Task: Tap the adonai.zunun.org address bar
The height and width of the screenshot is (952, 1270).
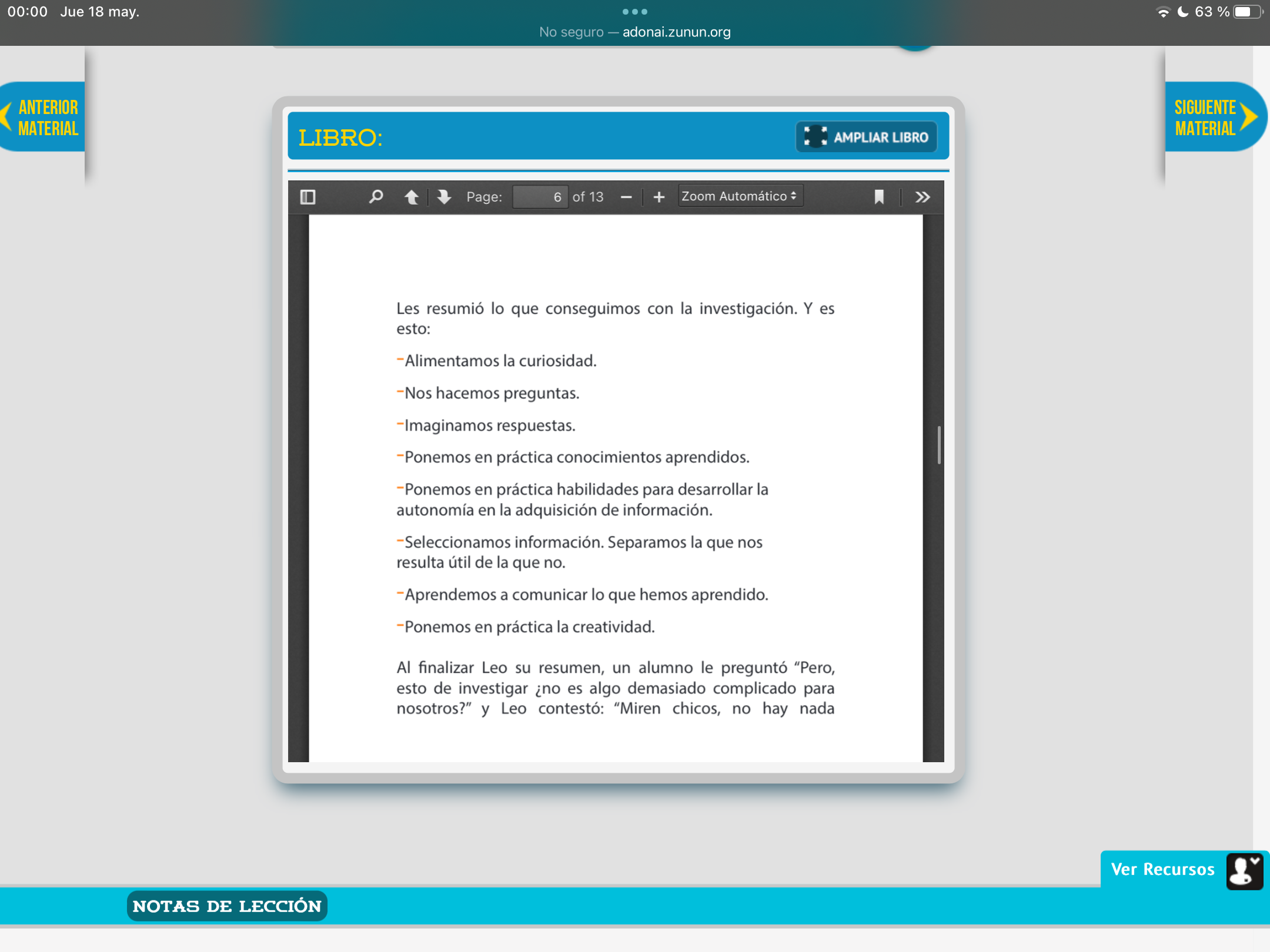Action: coord(635,32)
